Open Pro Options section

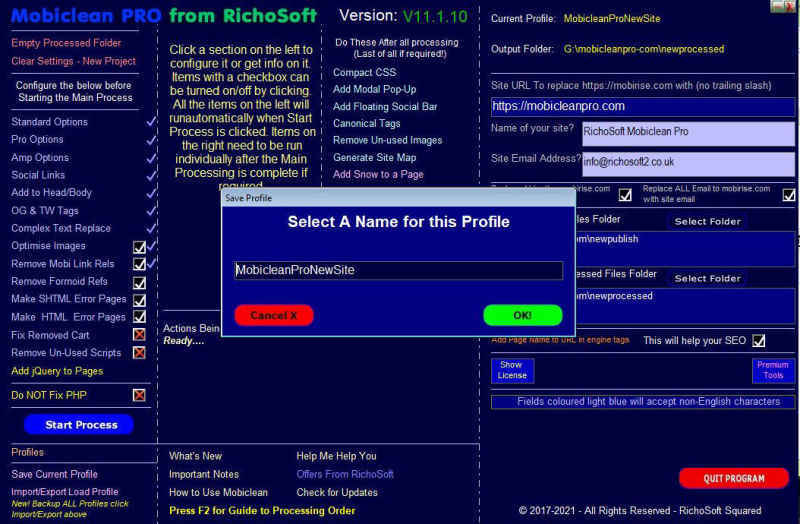[x=37, y=139]
